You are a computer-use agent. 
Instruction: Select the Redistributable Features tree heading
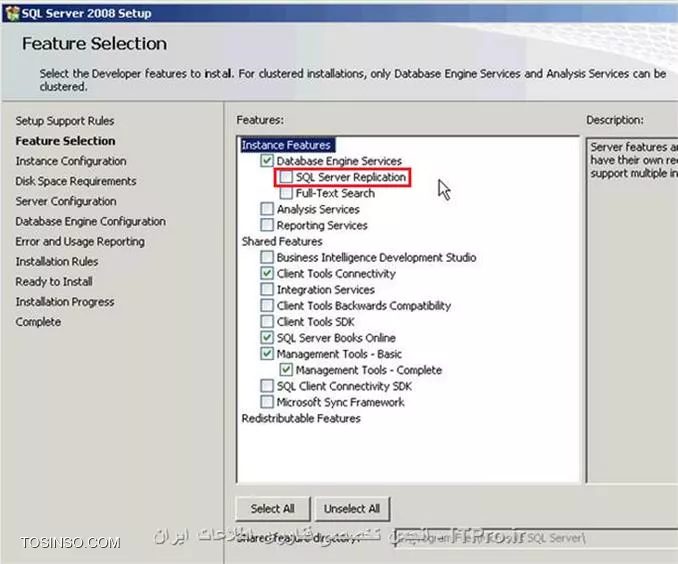(x=301, y=418)
